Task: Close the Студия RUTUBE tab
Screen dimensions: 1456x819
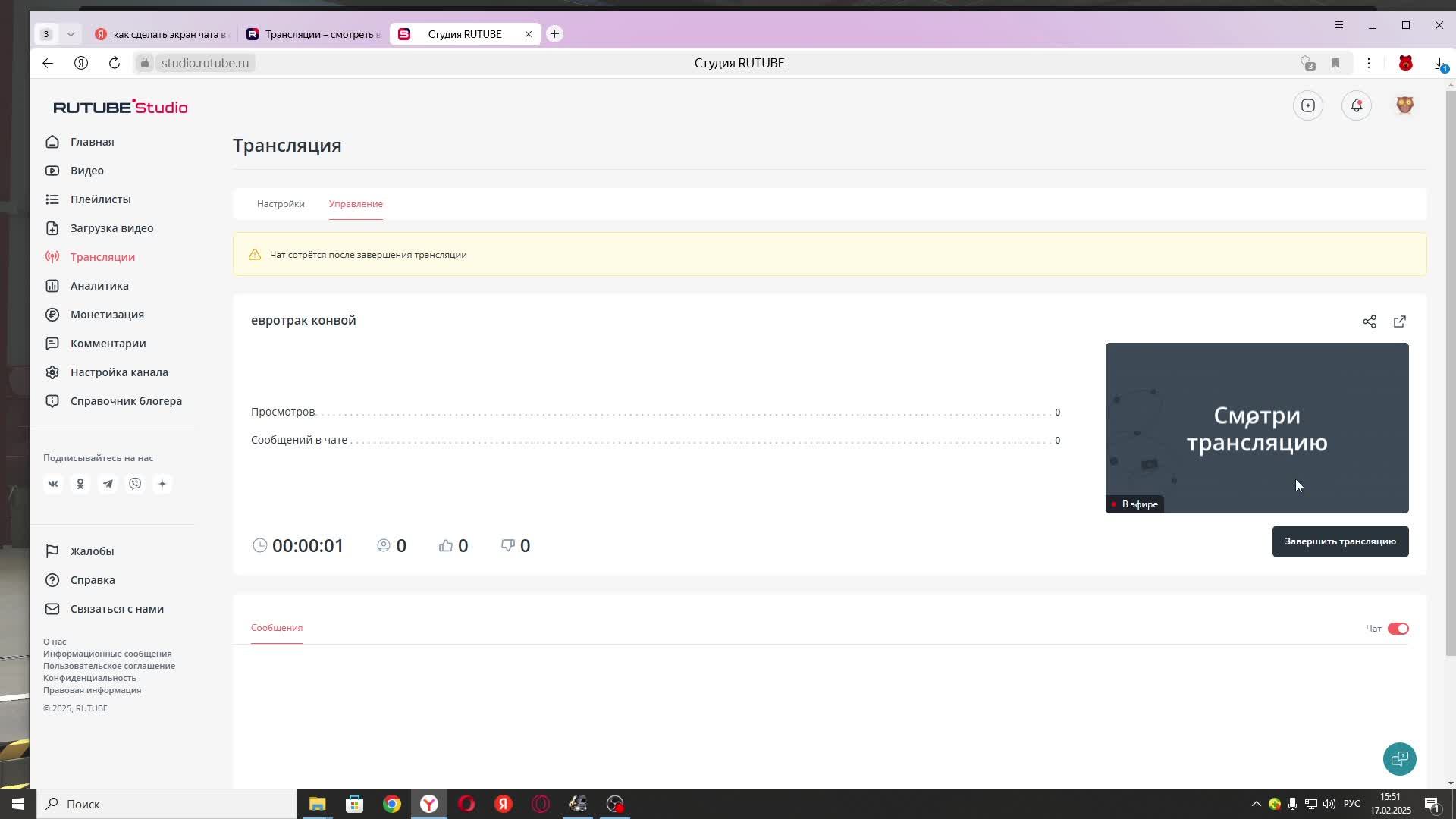Action: 529,34
